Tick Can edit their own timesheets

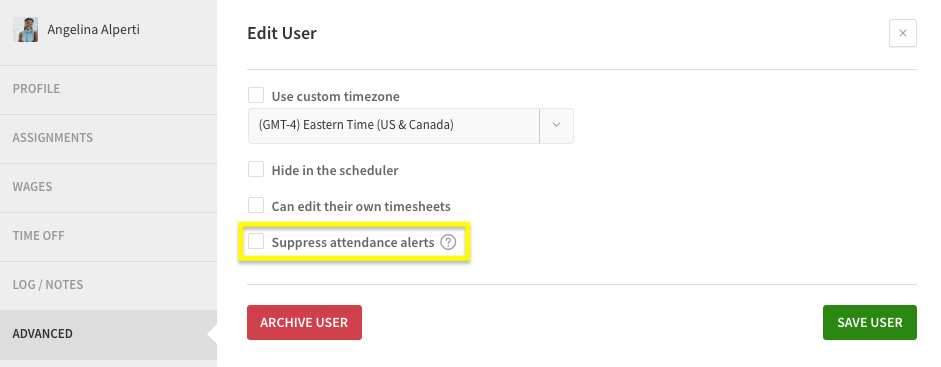(x=256, y=205)
